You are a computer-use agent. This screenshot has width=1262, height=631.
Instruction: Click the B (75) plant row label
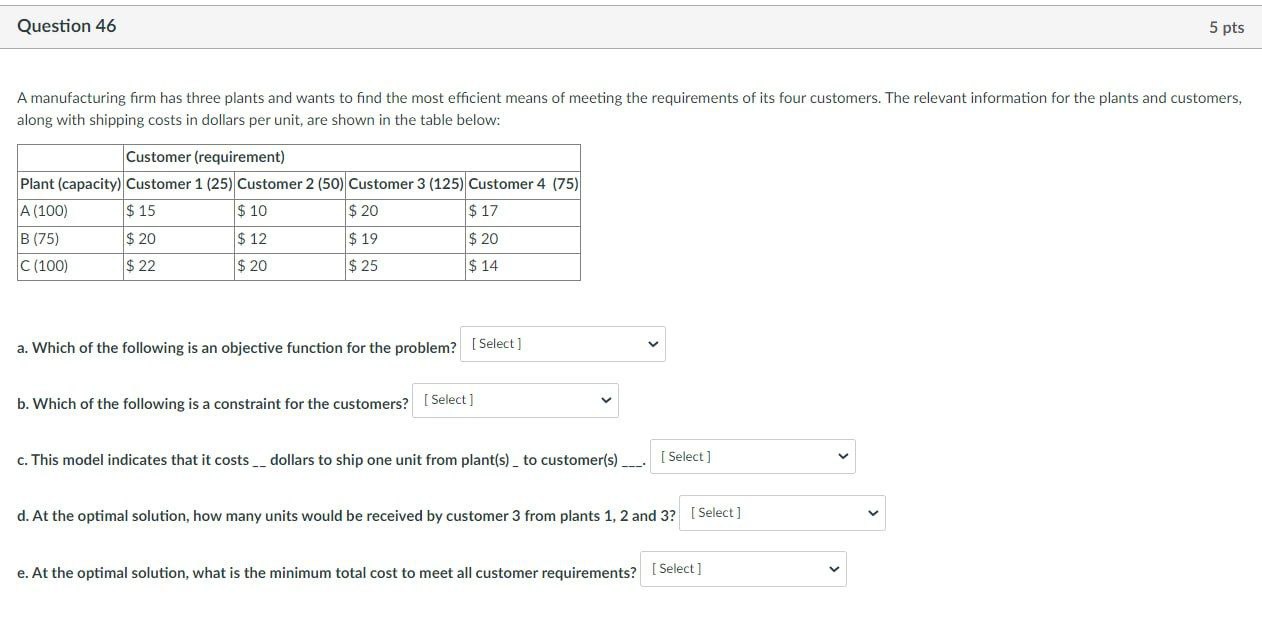[70, 240]
